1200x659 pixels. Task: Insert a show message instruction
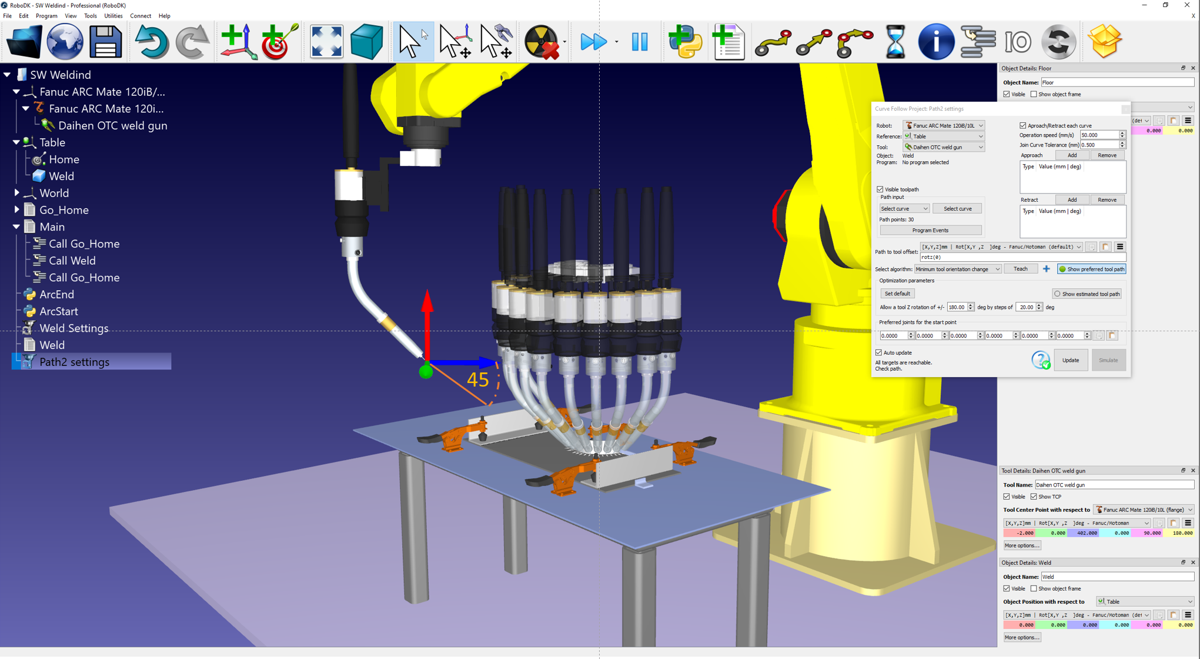pyautogui.click(x=936, y=42)
